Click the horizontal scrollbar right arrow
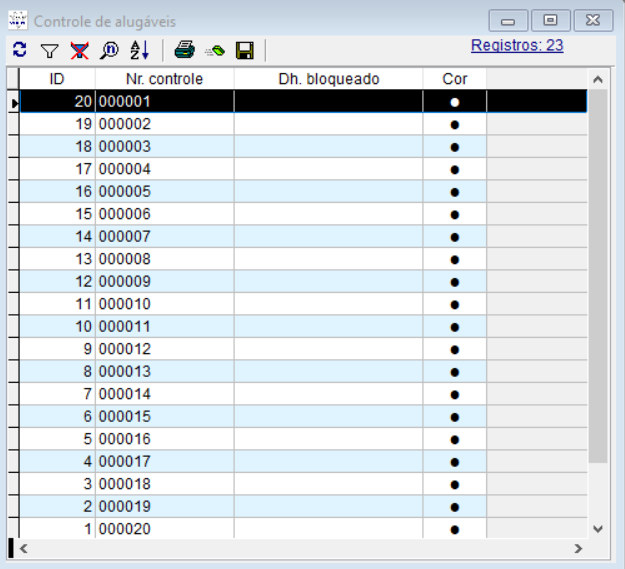625x569 pixels. click(578, 549)
